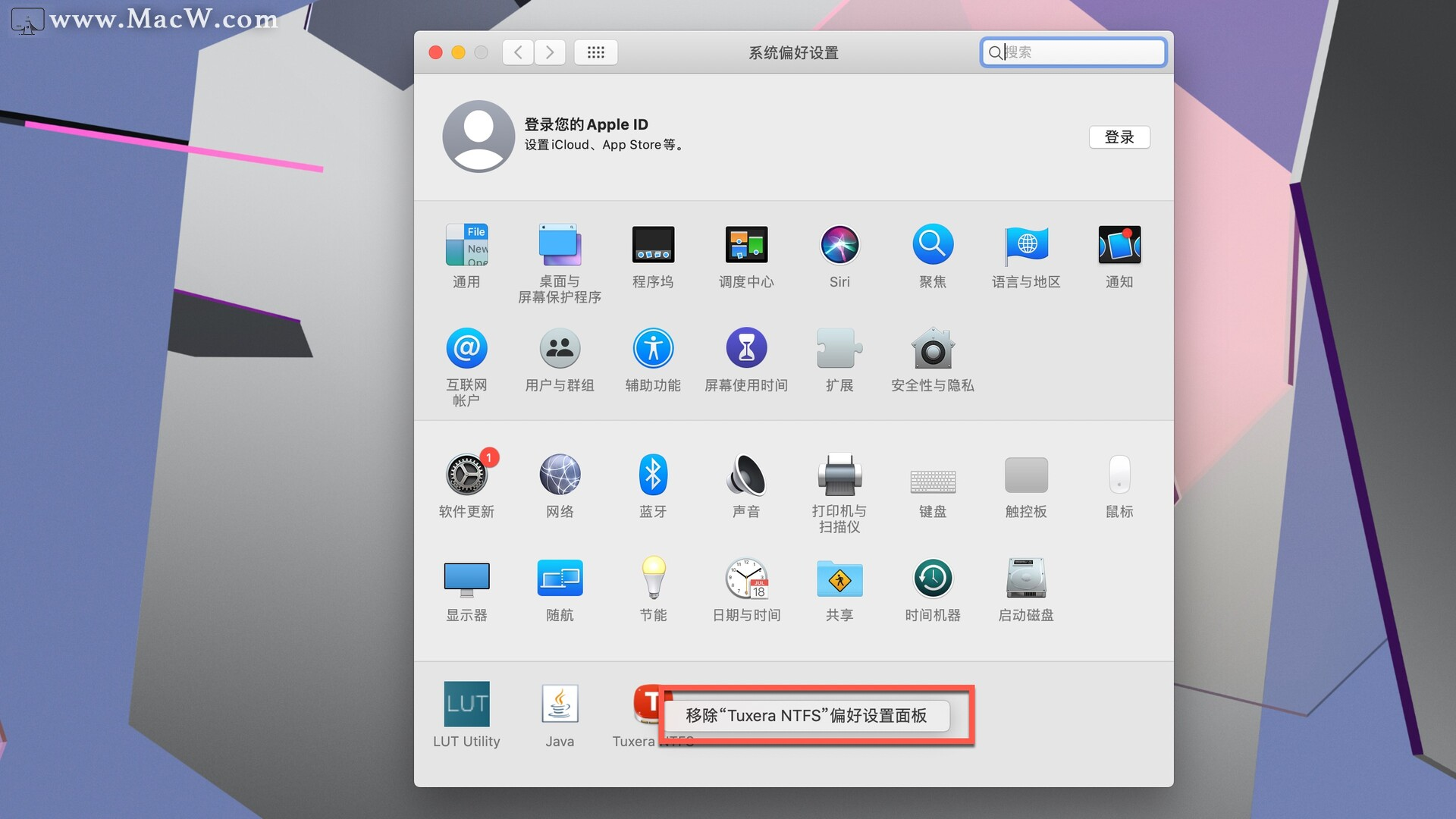Go back using the left chevron button
The height and width of the screenshot is (819, 1456).
pyautogui.click(x=518, y=52)
